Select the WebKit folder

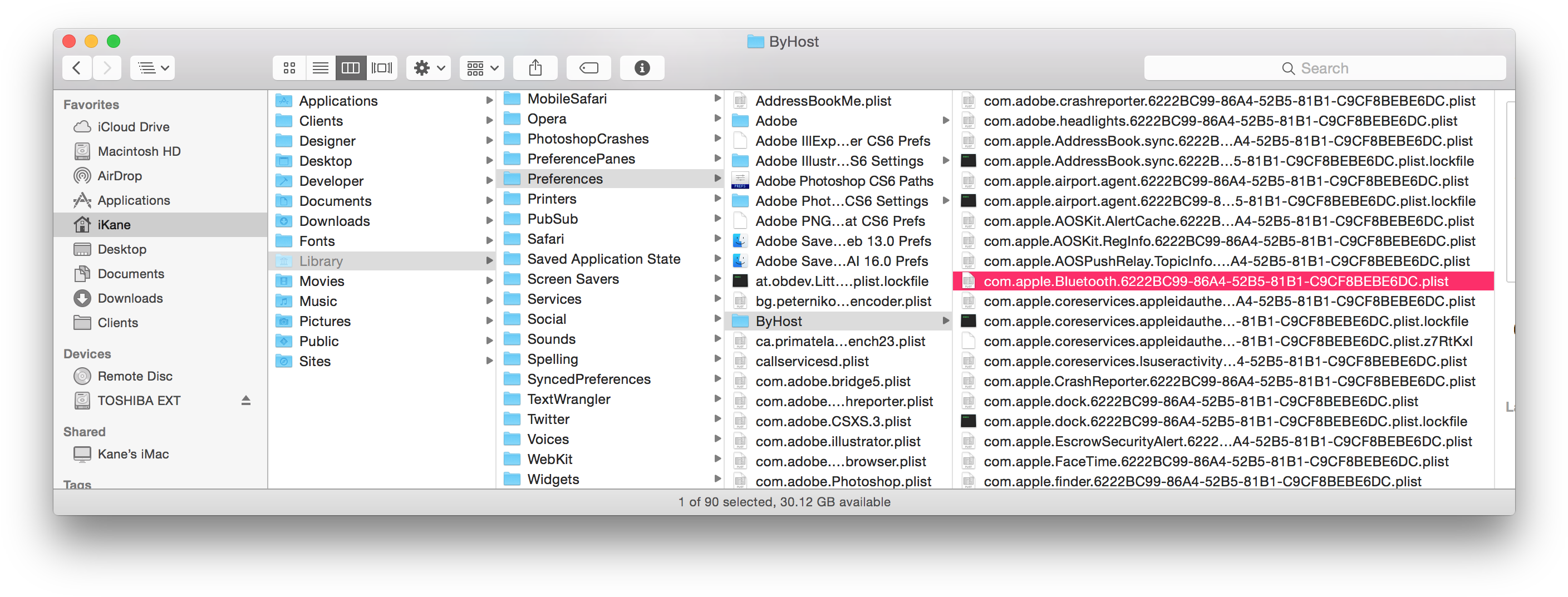point(611,459)
